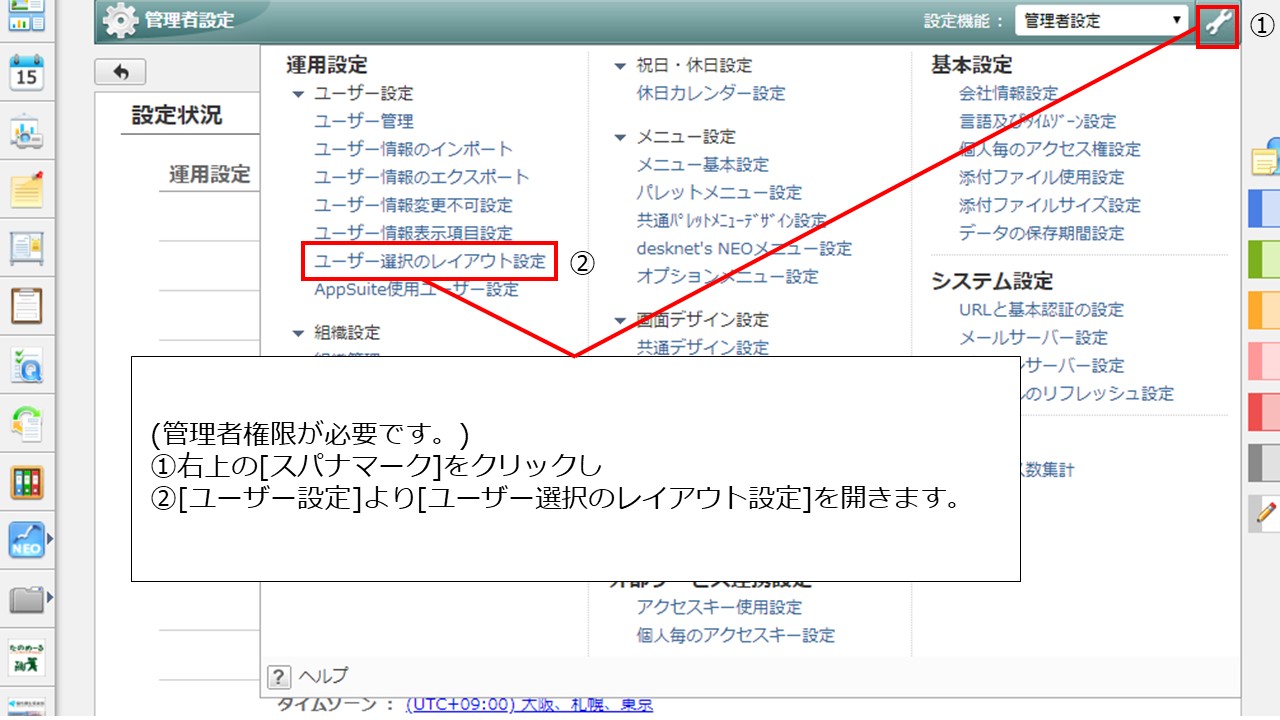Click the help question mark icon
The height and width of the screenshot is (720, 1280).
(x=279, y=675)
